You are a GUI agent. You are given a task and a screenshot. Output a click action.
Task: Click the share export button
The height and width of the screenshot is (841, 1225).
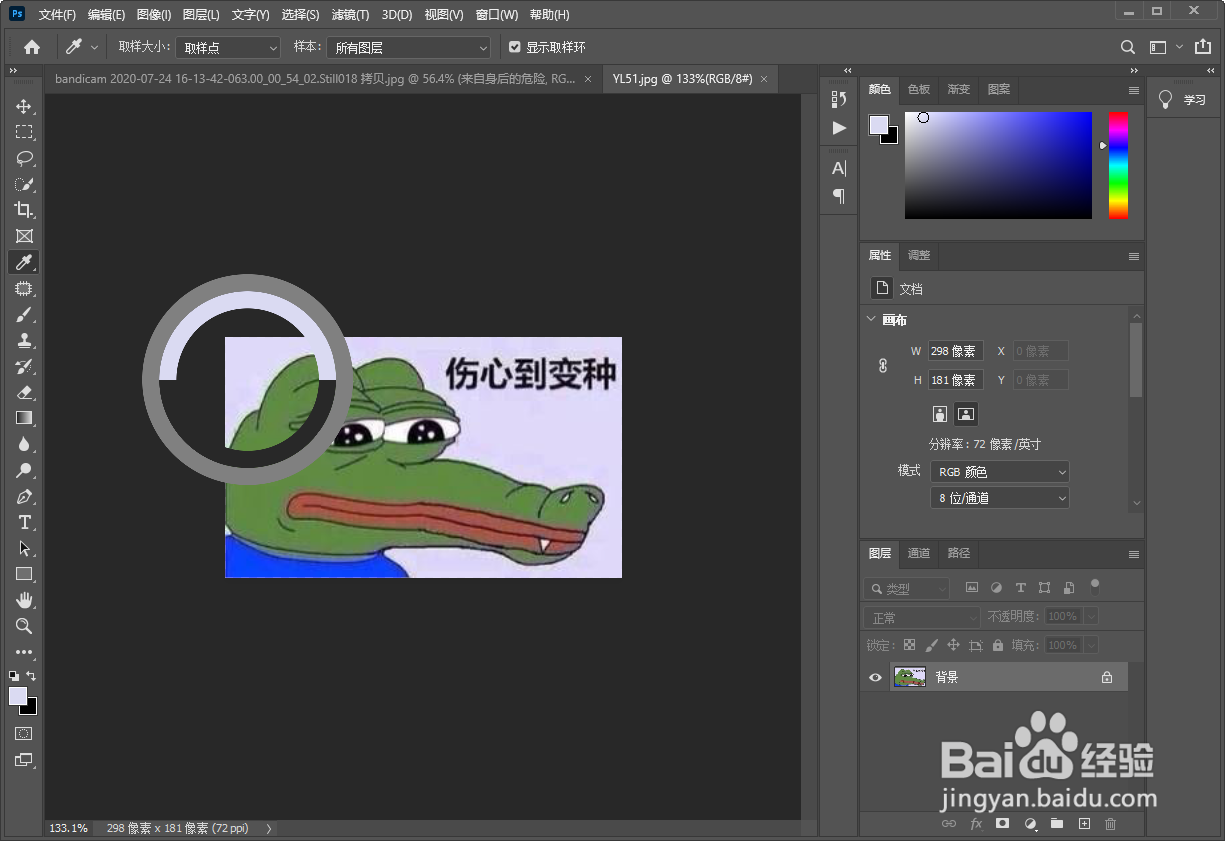[1203, 47]
